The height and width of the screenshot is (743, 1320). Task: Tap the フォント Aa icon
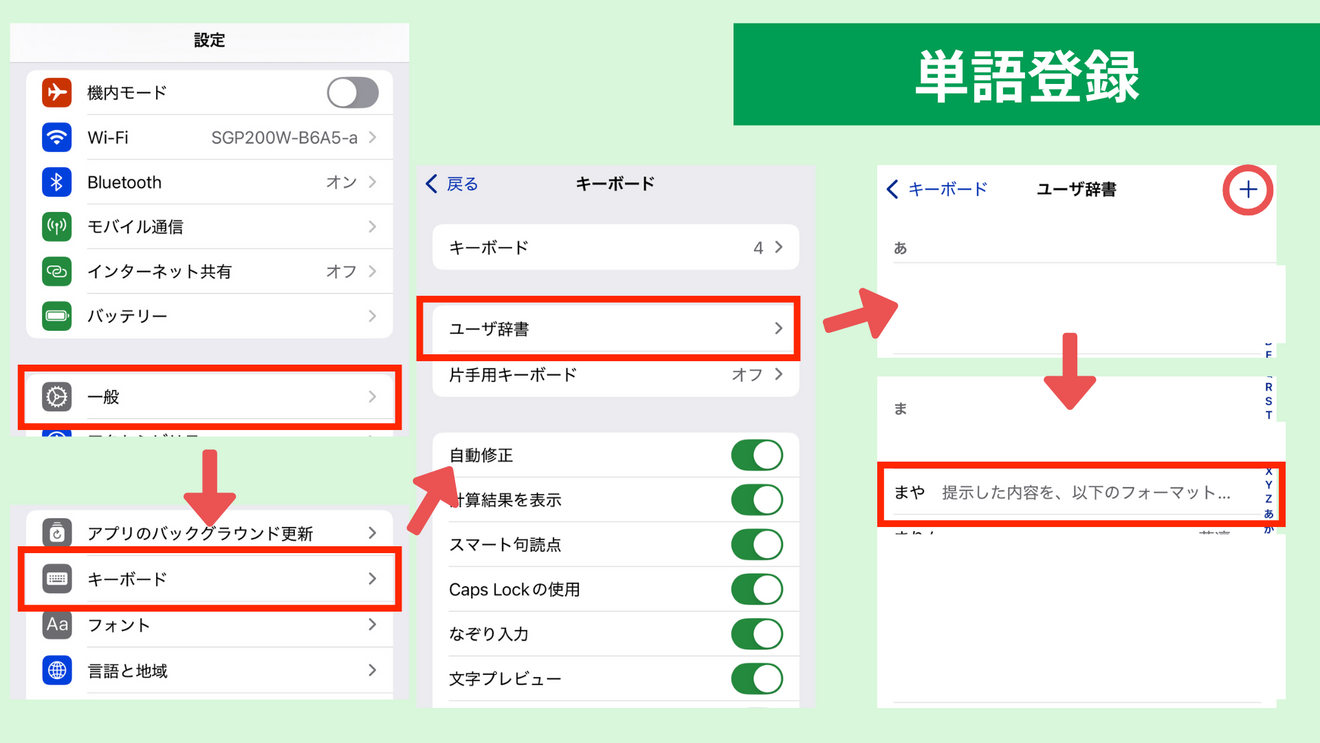point(57,625)
